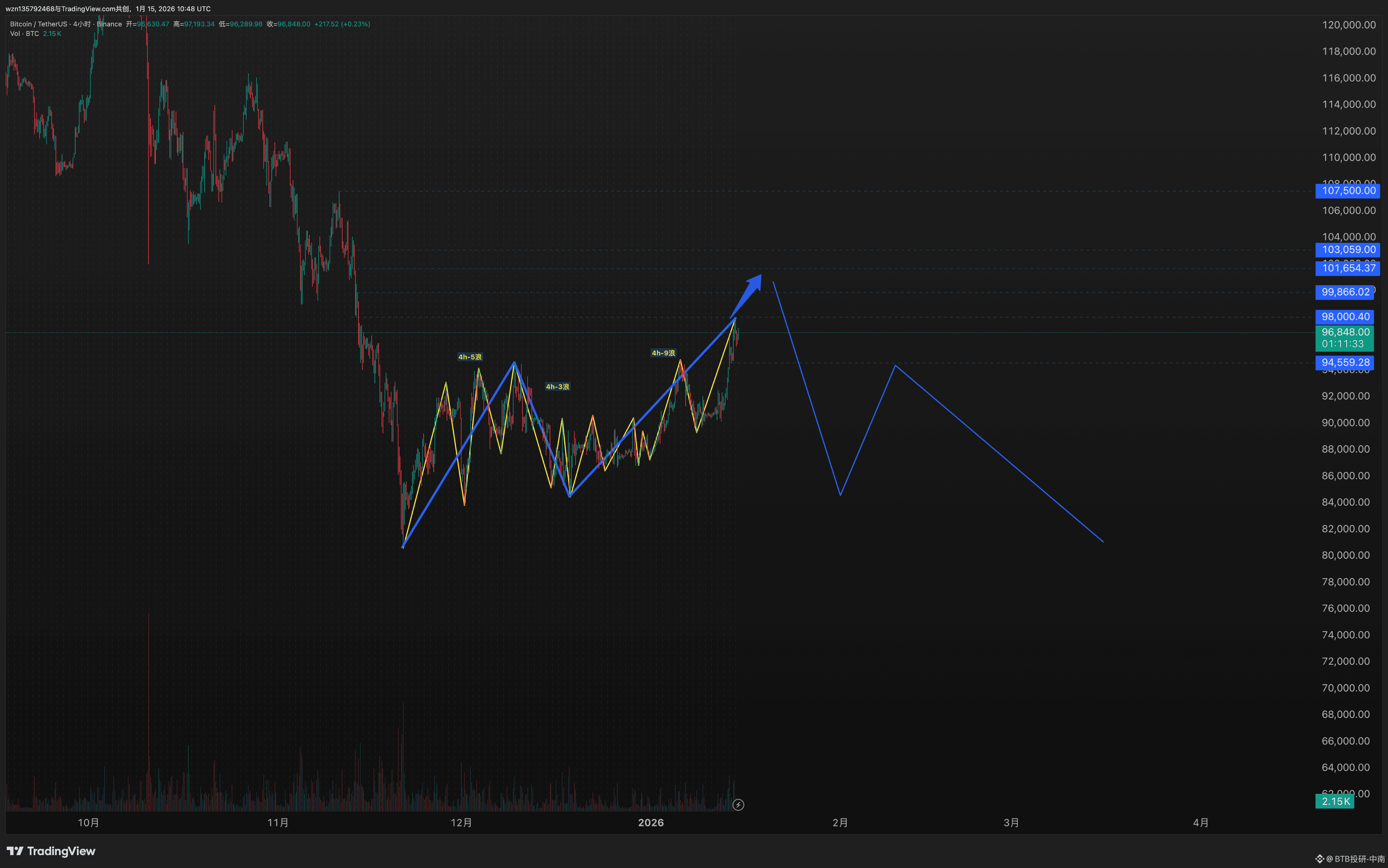Click the 12月 marker on the time axis
Image resolution: width=1388 pixels, height=868 pixels.
[x=461, y=823]
